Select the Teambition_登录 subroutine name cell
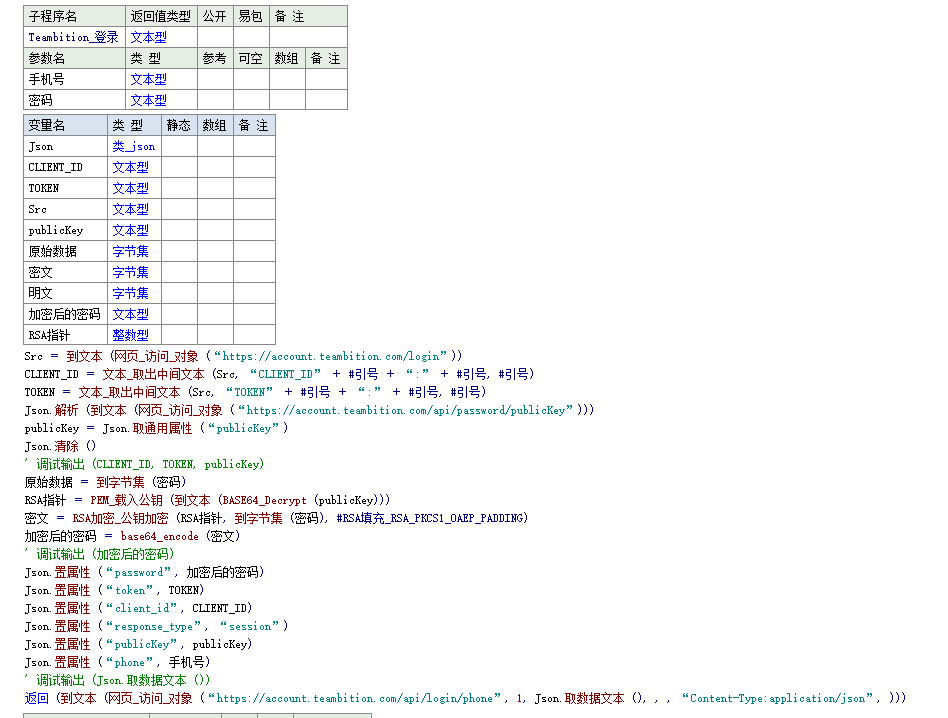The image size is (948, 718). 74,37
